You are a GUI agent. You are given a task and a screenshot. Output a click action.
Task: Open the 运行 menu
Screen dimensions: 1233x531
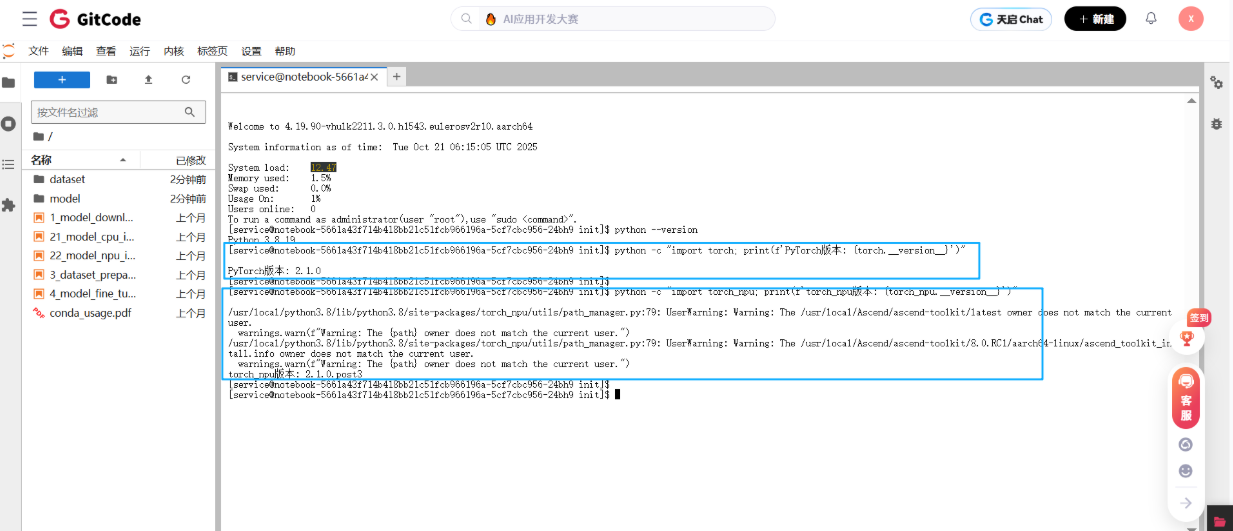(x=140, y=51)
